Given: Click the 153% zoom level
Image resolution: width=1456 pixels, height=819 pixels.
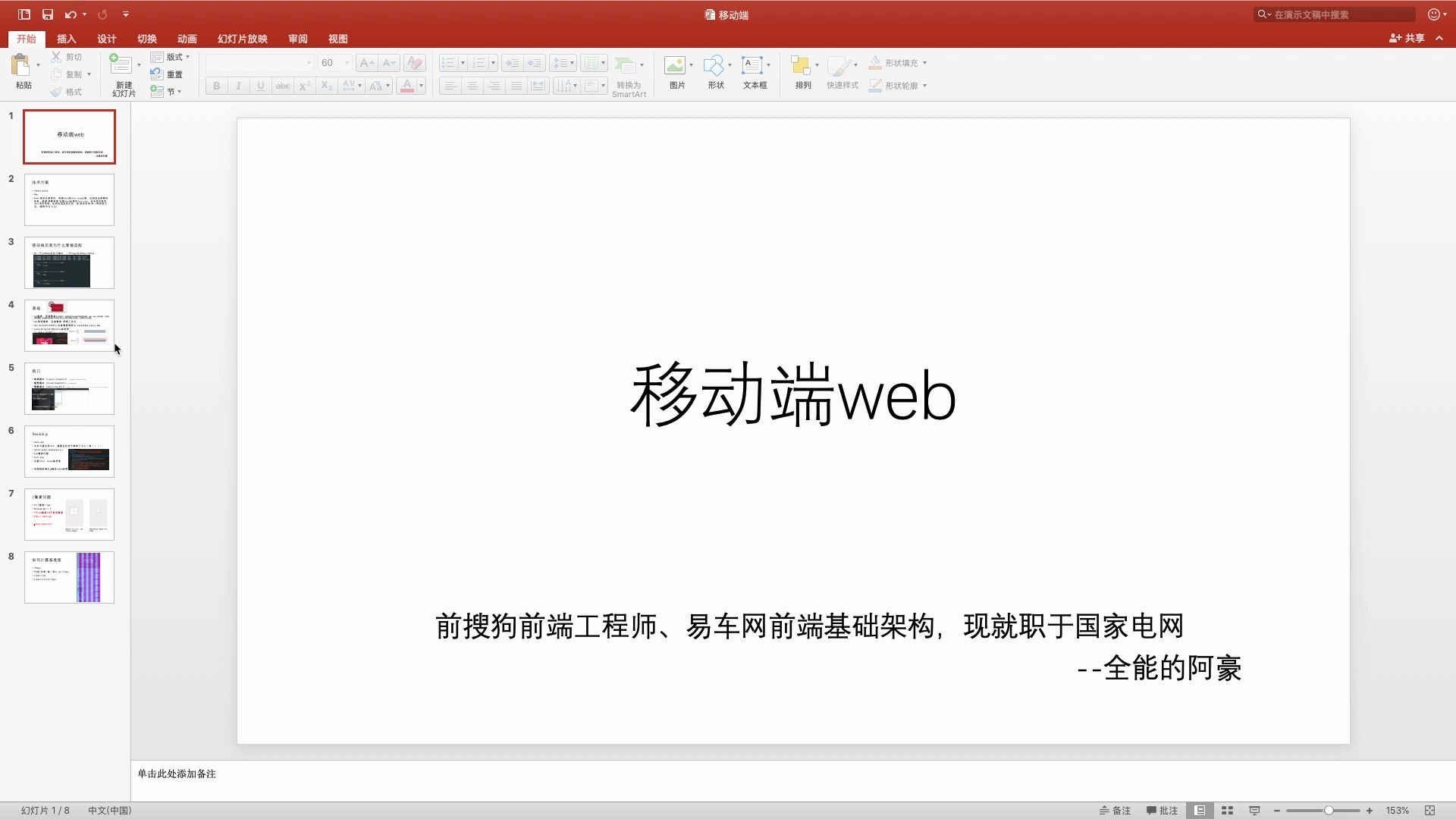Looking at the screenshot, I should (1397, 811).
